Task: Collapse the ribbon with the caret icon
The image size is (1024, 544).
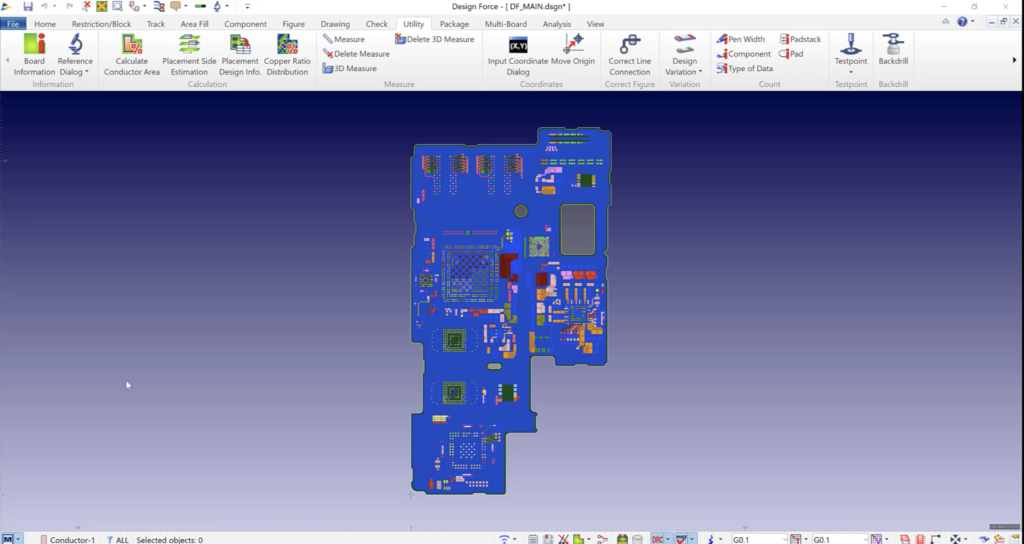Action: pyautogui.click(x=946, y=22)
